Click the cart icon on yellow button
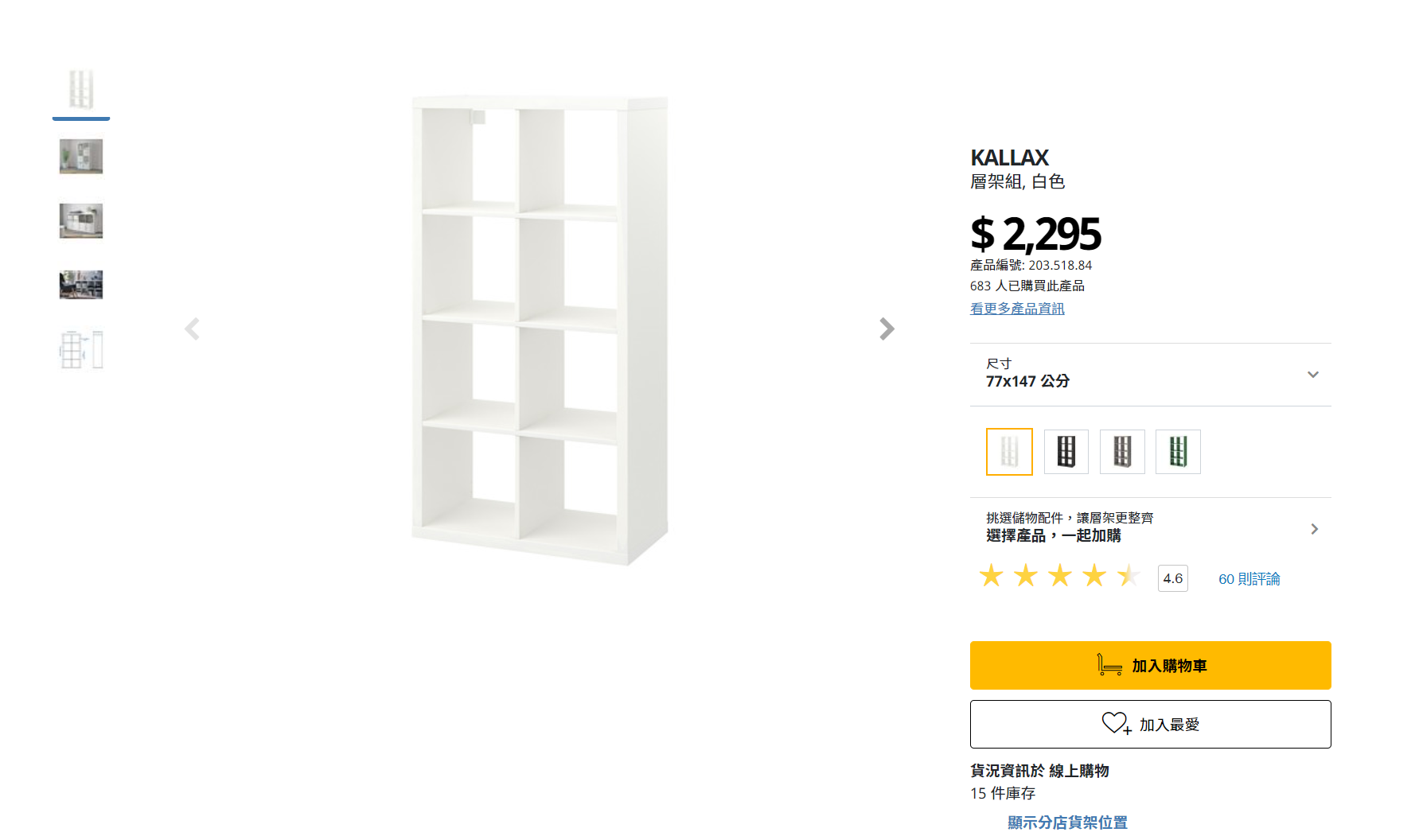1419x840 pixels. (1109, 665)
